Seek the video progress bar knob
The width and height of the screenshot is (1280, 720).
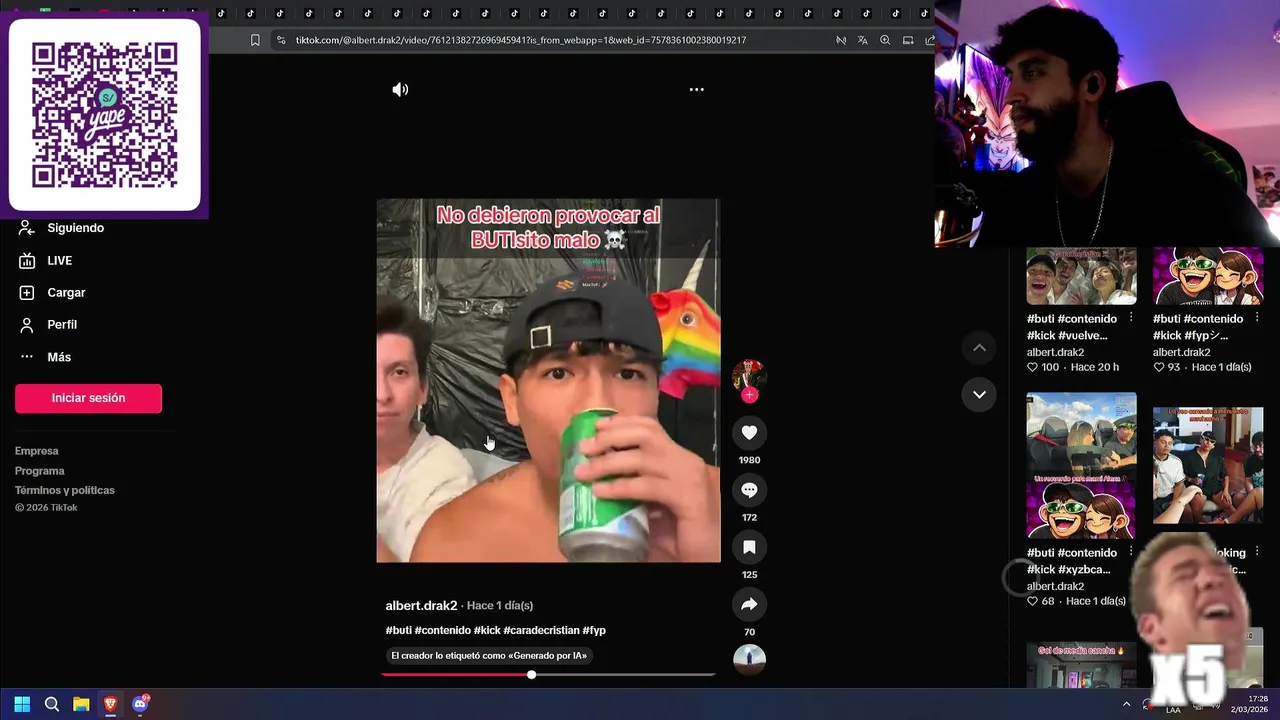pos(532,675)
